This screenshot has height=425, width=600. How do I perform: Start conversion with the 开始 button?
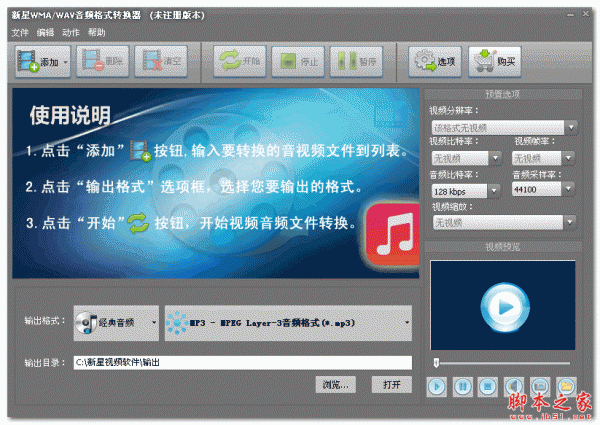pos(240,61)
